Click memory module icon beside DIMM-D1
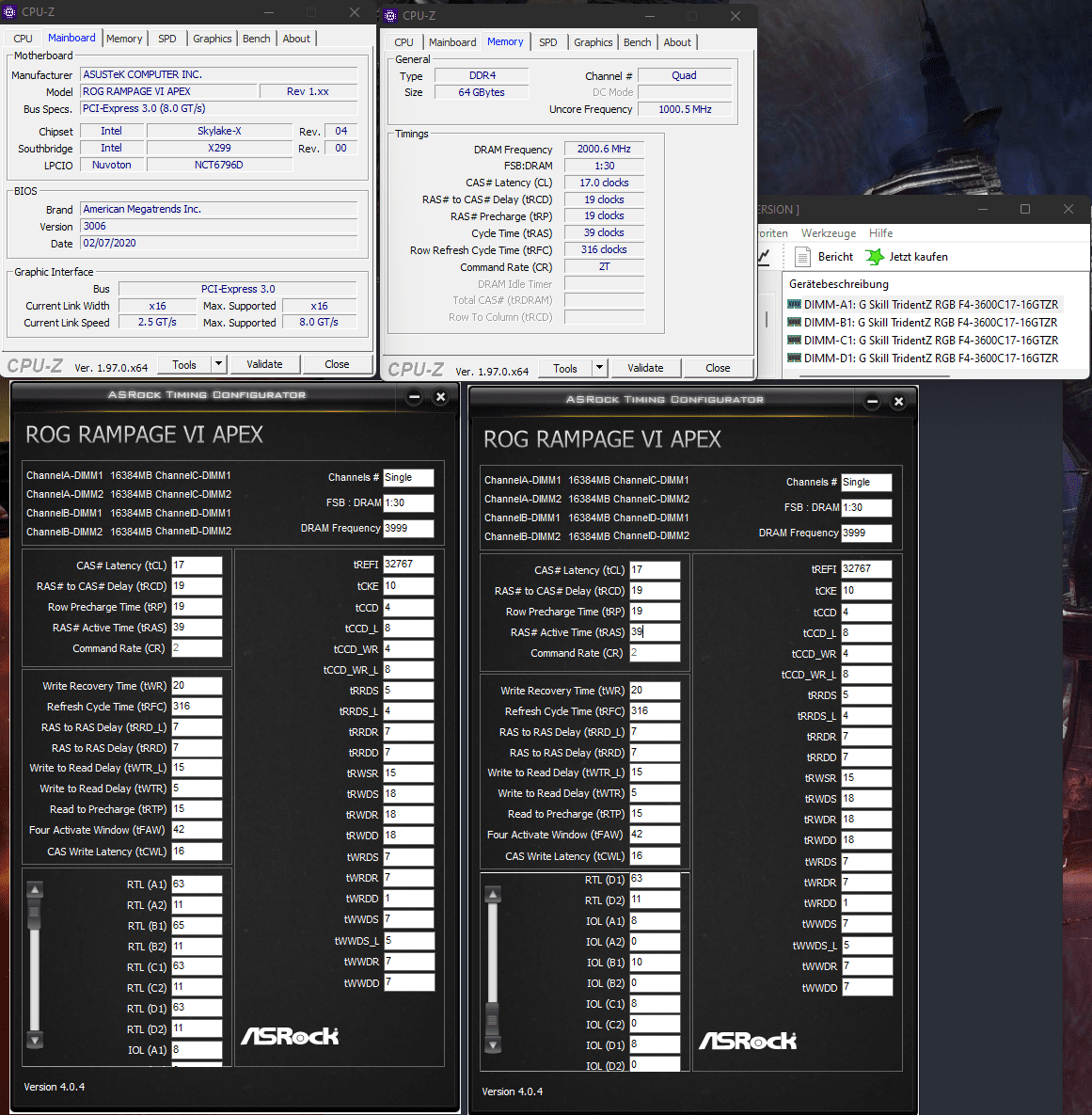This screenshot has height=1115, width=1092. click(x=794, y=358)
